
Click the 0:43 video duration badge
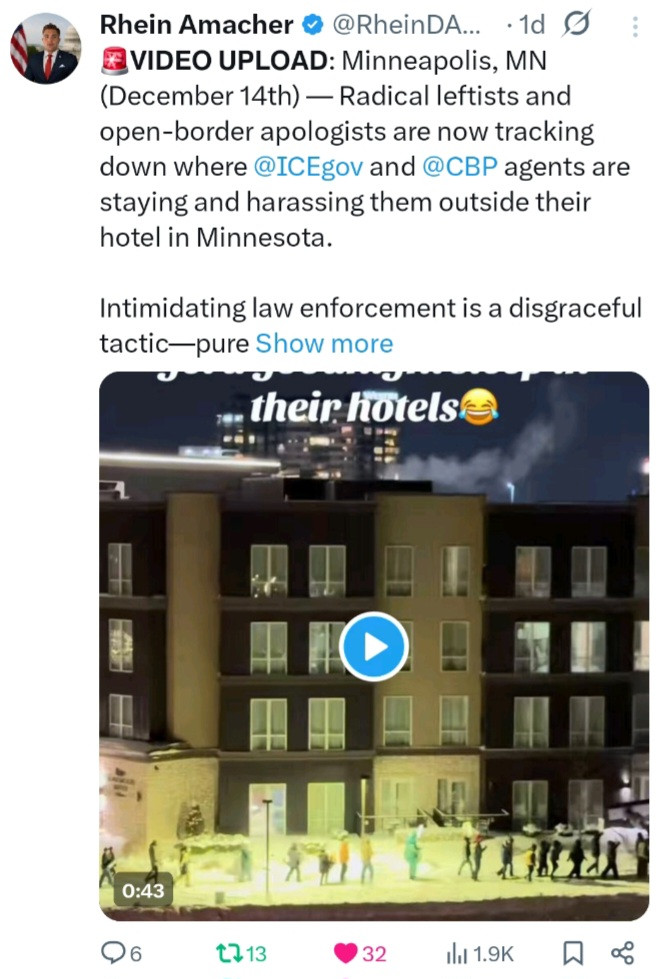point(143,890)
